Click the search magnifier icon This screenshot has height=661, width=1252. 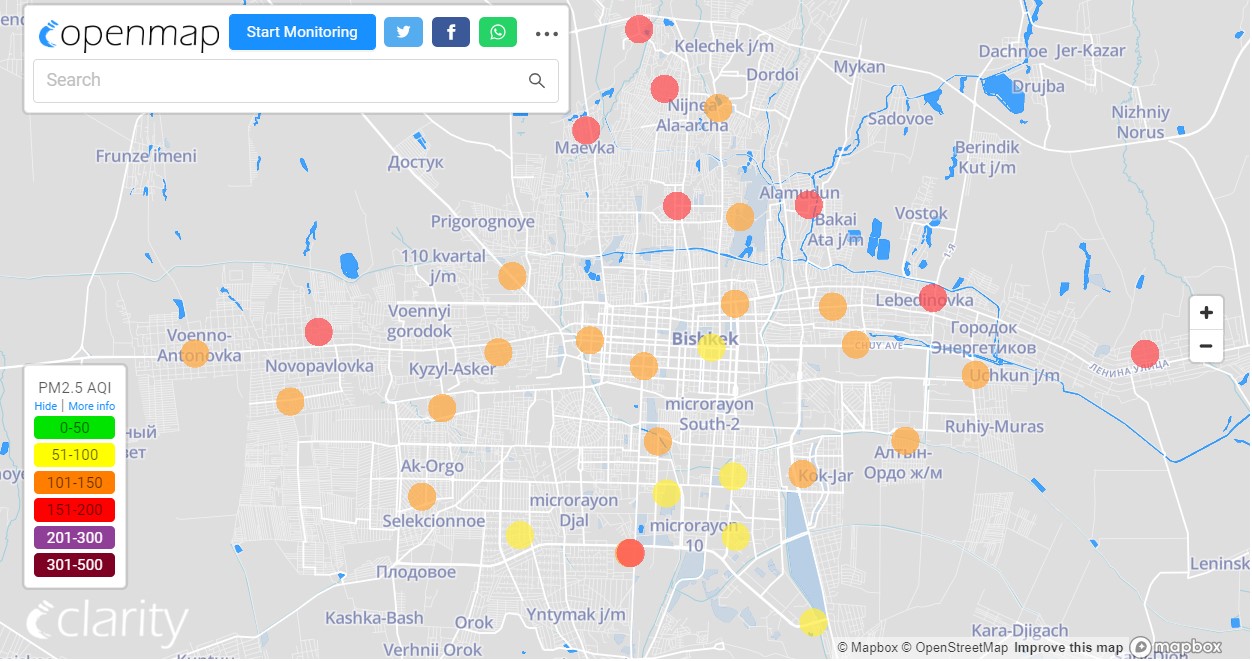537,81
